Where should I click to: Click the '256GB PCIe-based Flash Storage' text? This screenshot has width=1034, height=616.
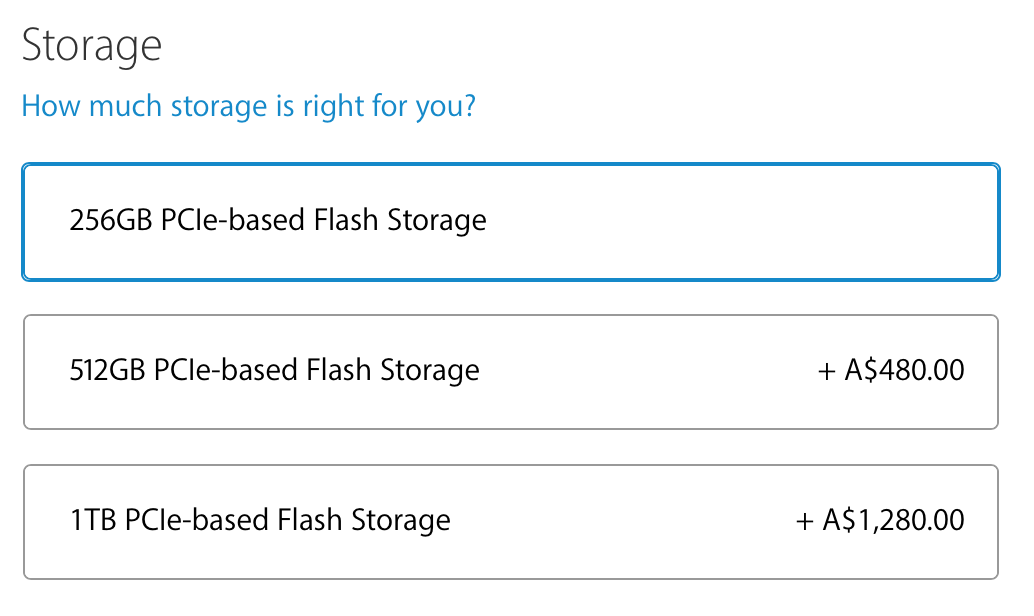coord(278,220)
